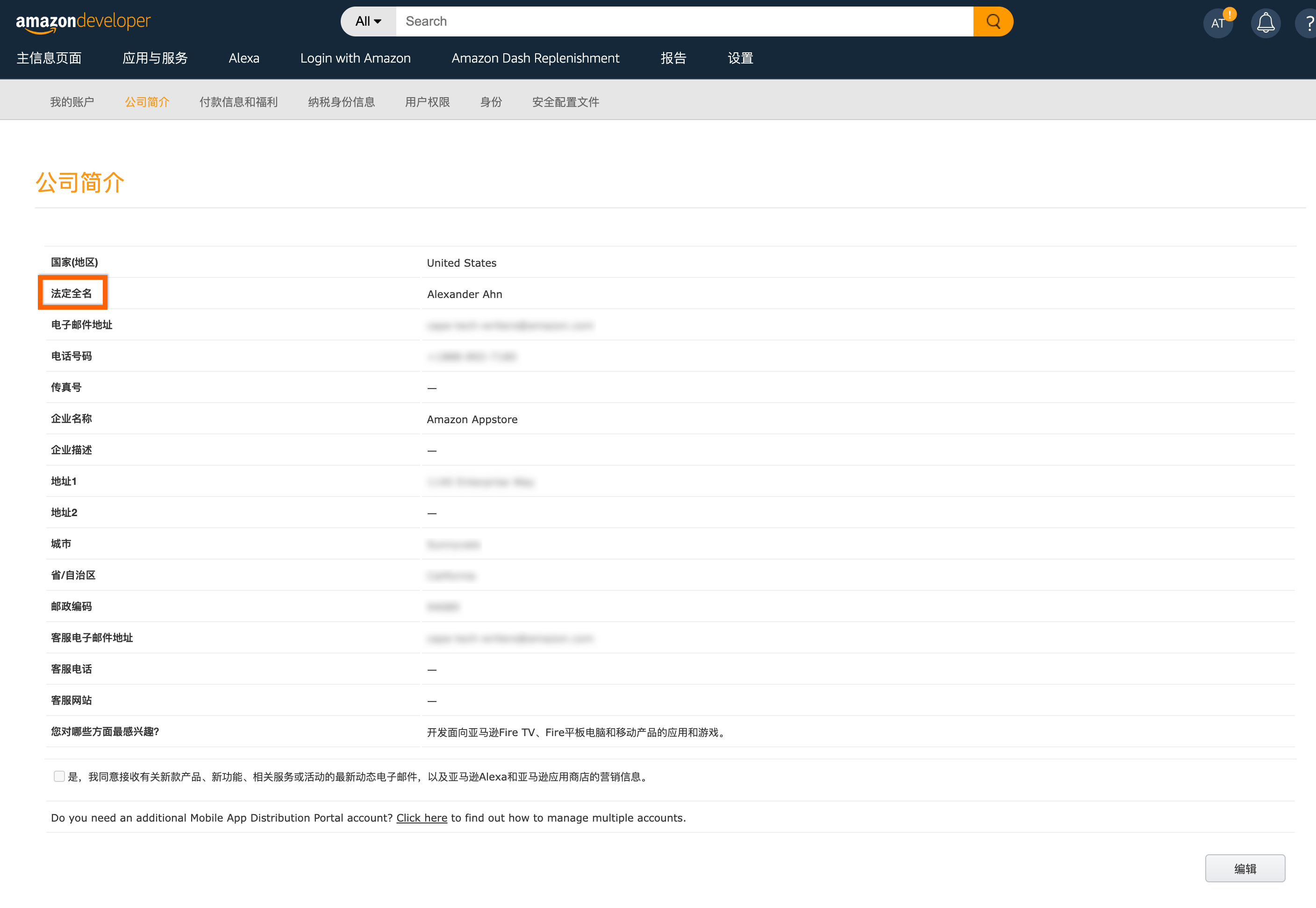Expand the All search category dropdown

click(368, 21)
